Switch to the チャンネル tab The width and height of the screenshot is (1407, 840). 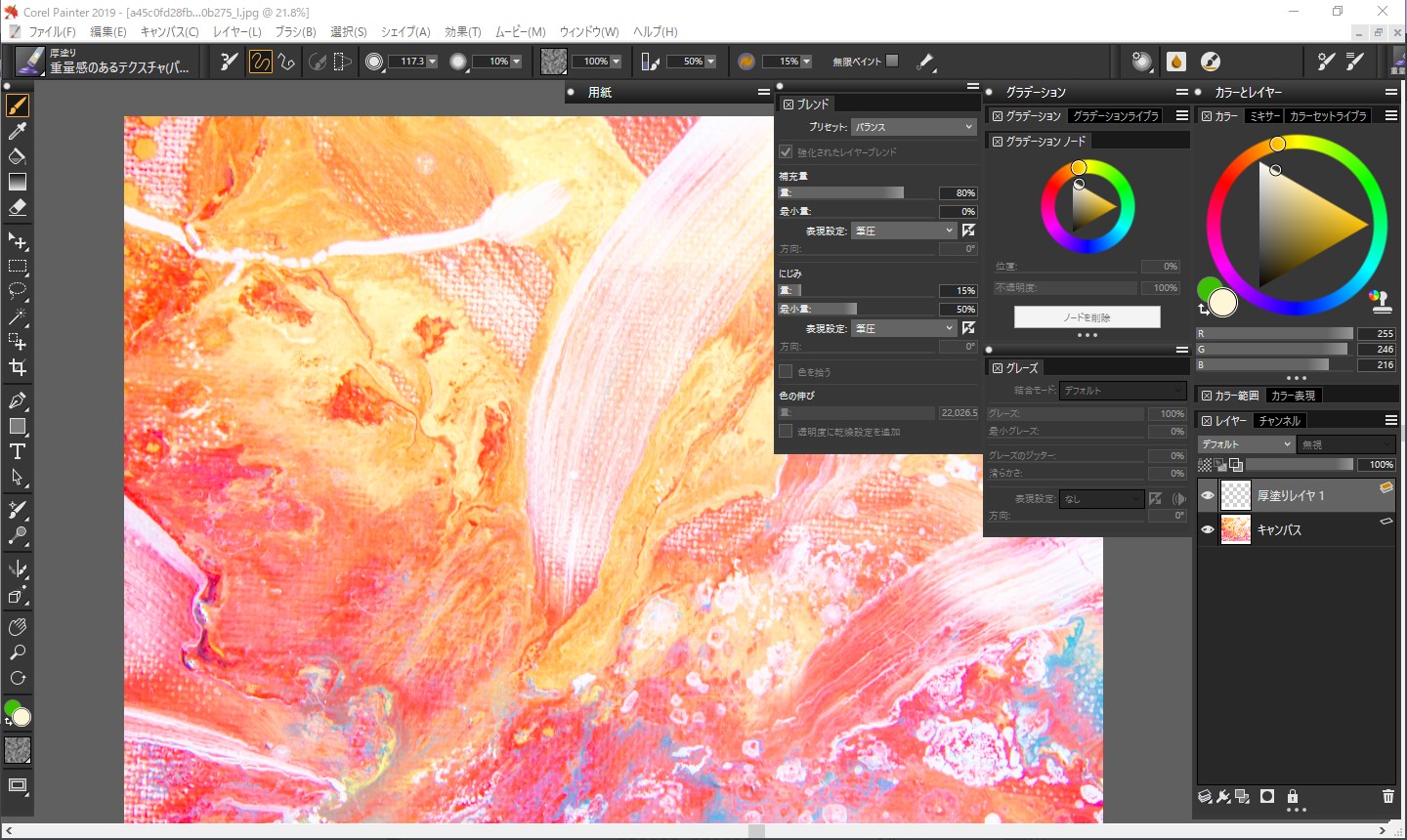(1279, 421)
